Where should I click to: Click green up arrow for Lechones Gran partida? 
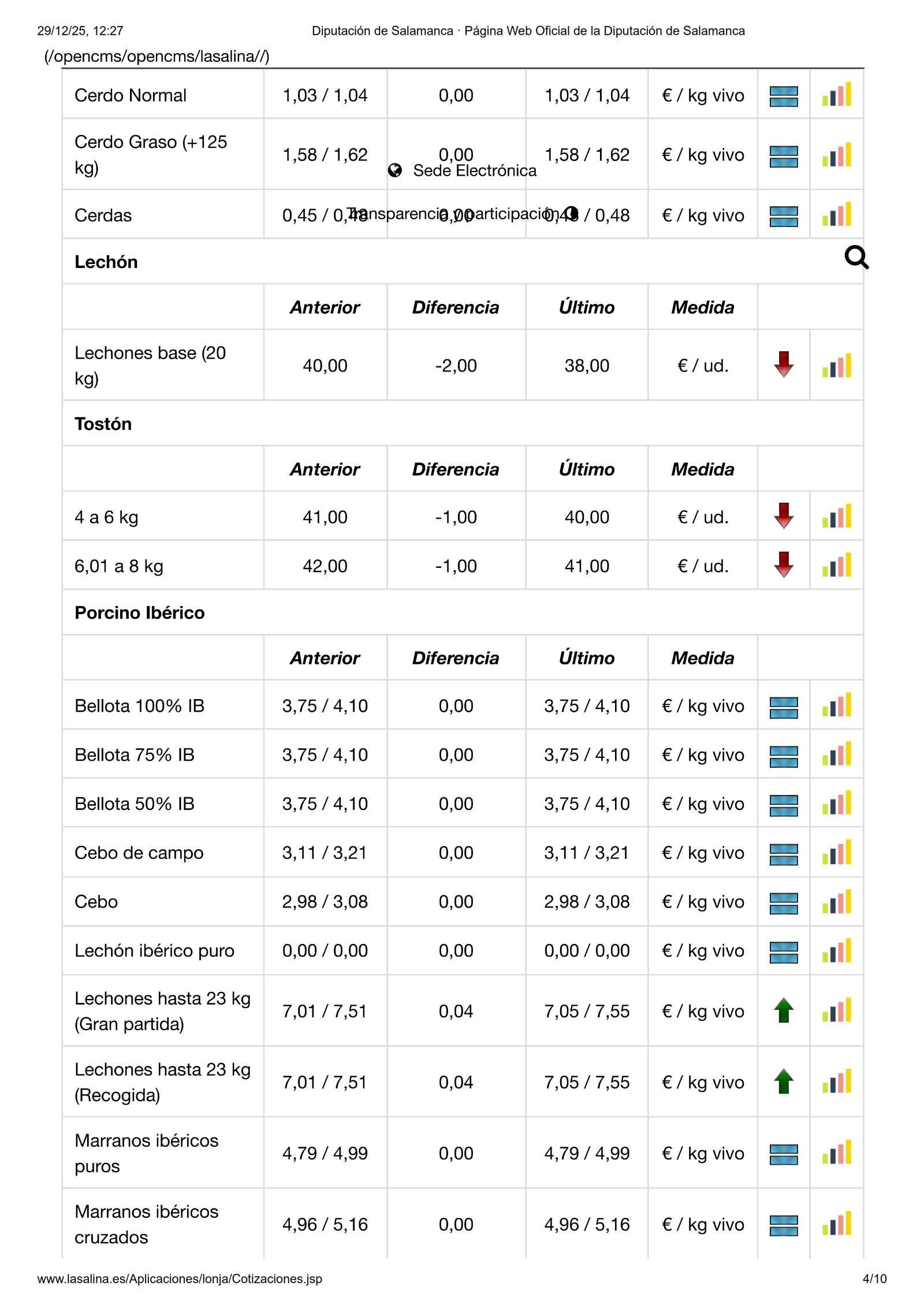(x=783, y=1010)
